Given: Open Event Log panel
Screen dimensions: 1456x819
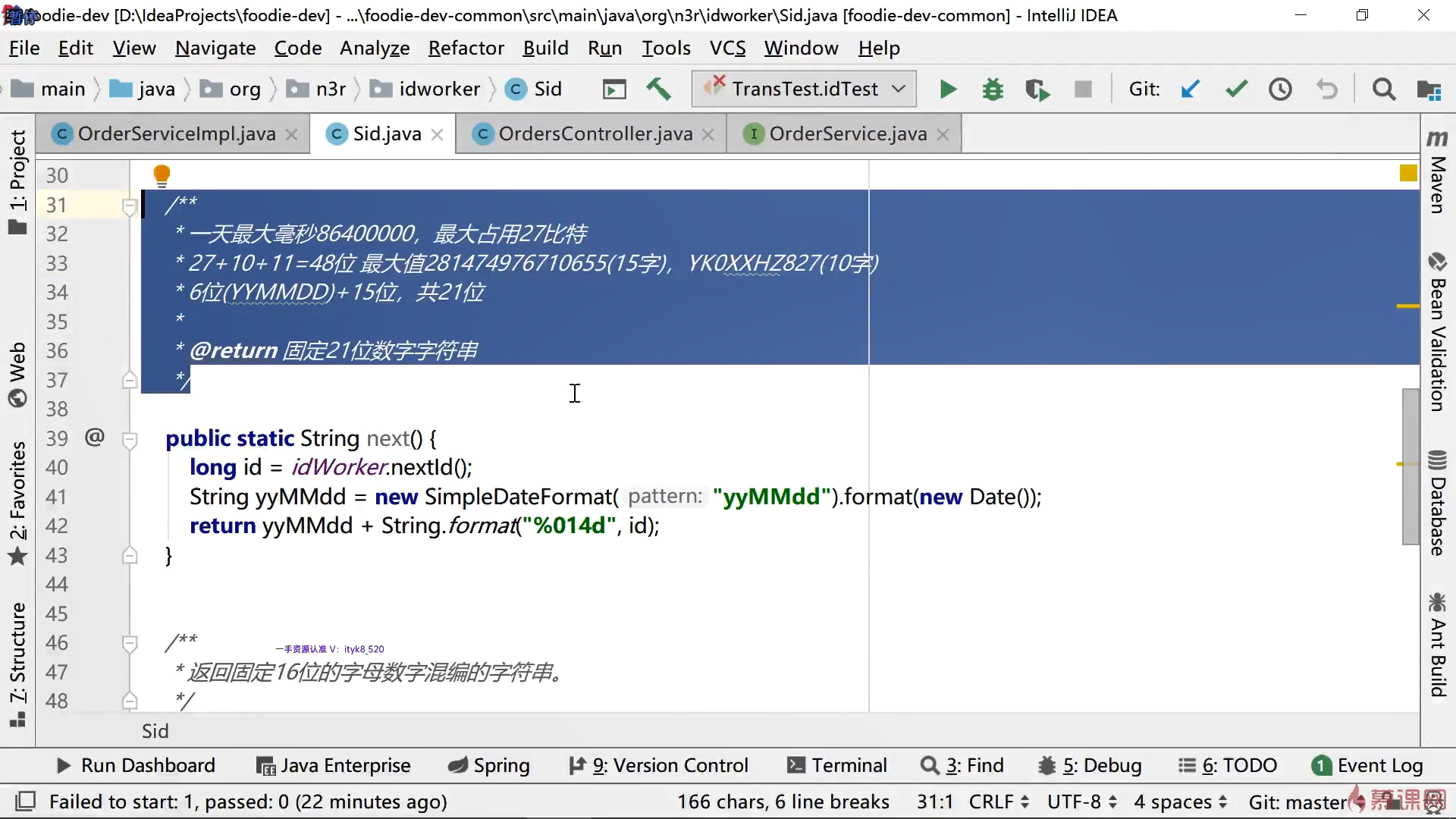Looking at the screenshot, I should (x=1367, y=765).
